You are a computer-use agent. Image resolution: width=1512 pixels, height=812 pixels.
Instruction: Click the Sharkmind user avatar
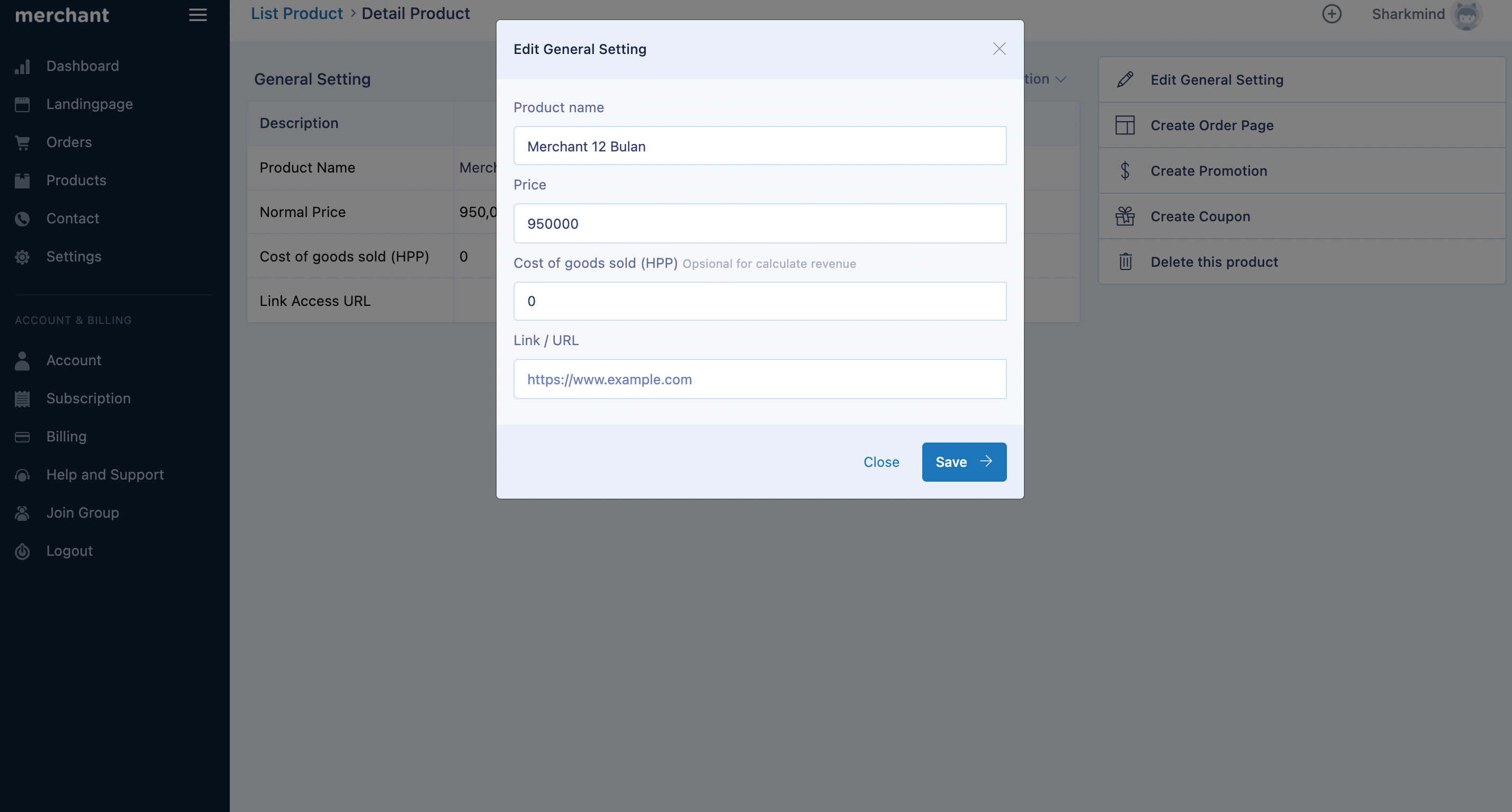point(1465,15)
